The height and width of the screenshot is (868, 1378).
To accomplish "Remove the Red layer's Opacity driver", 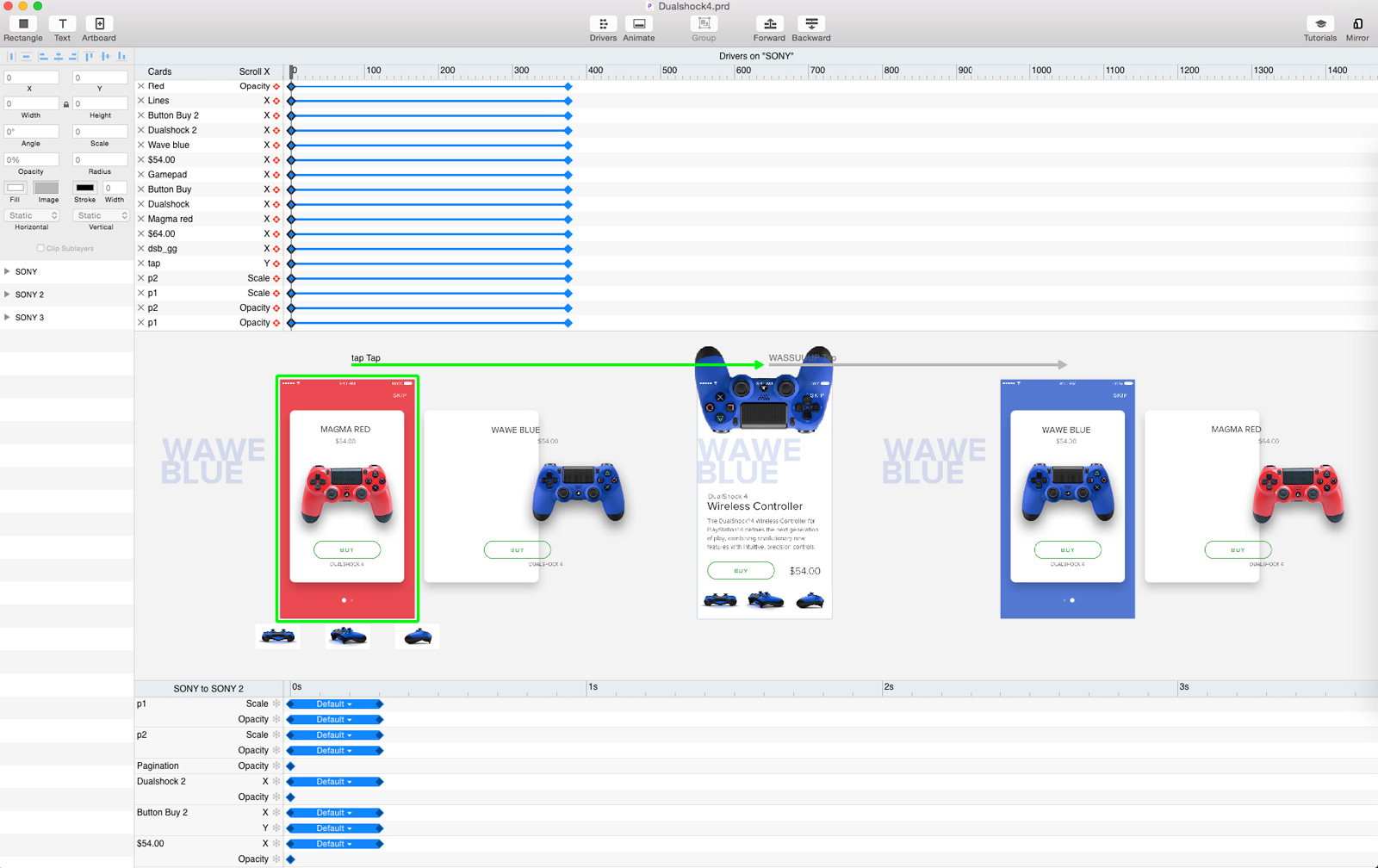I will coord(140,86).
